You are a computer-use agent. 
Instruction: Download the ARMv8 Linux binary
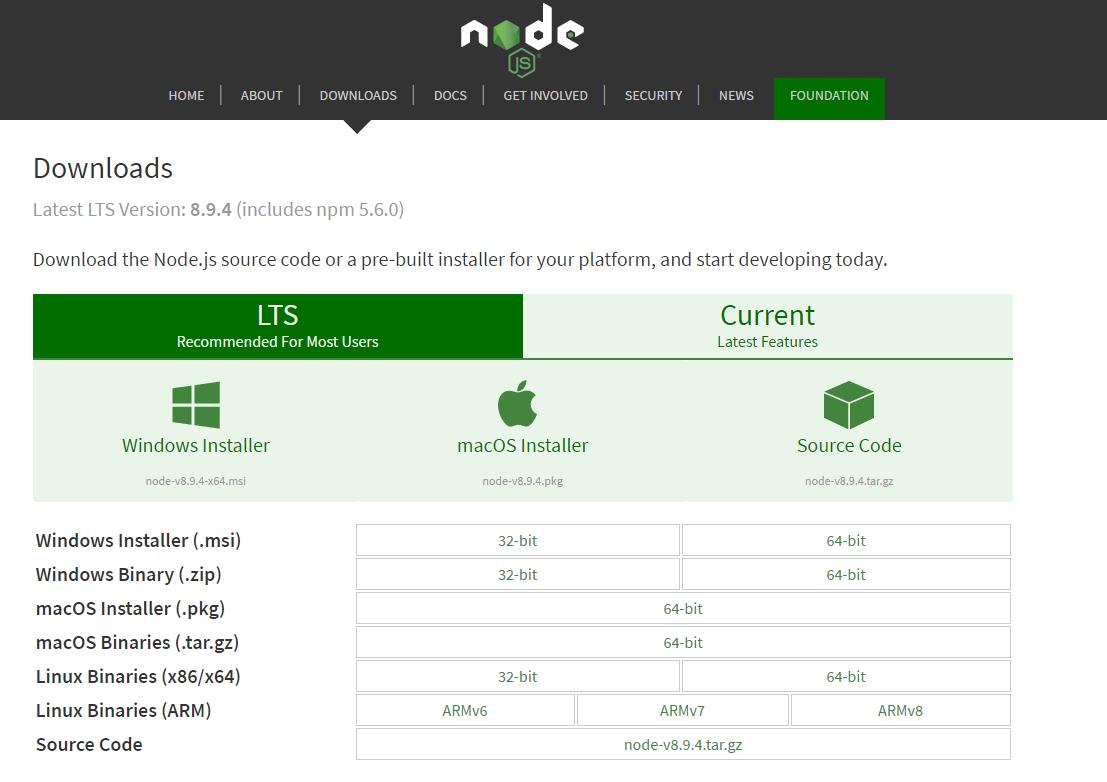[900, 711]
